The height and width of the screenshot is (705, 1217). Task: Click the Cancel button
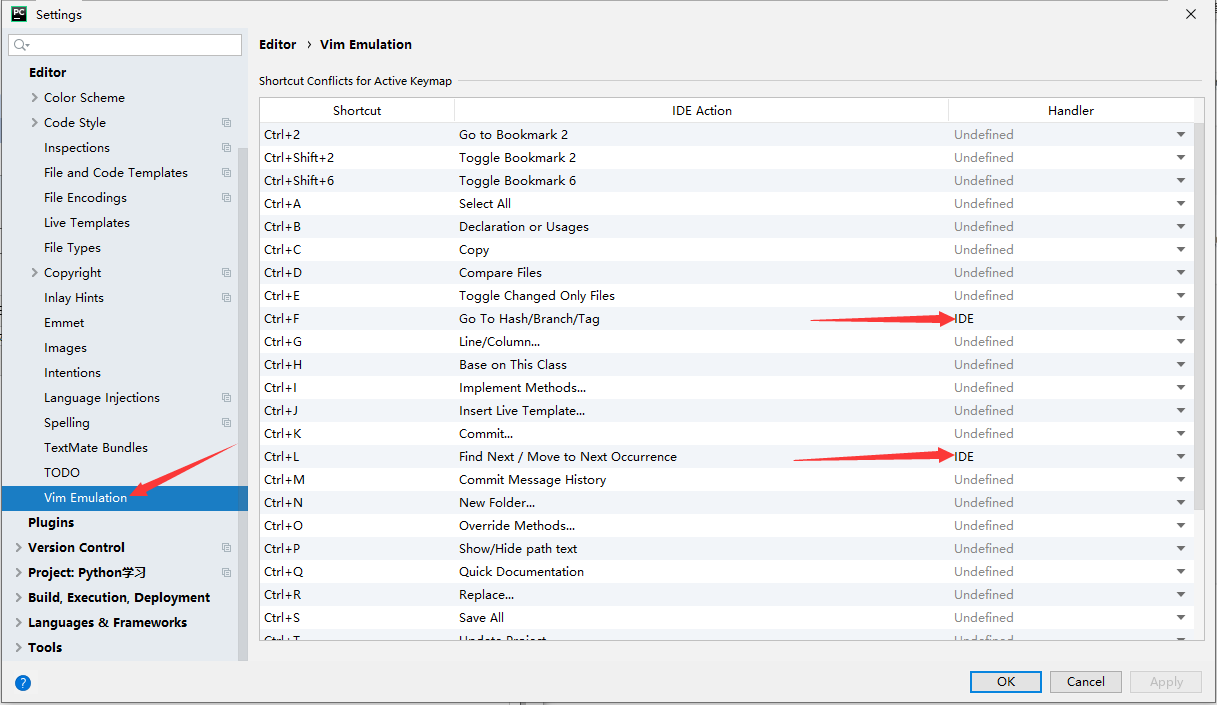(x=1085, y=682)
